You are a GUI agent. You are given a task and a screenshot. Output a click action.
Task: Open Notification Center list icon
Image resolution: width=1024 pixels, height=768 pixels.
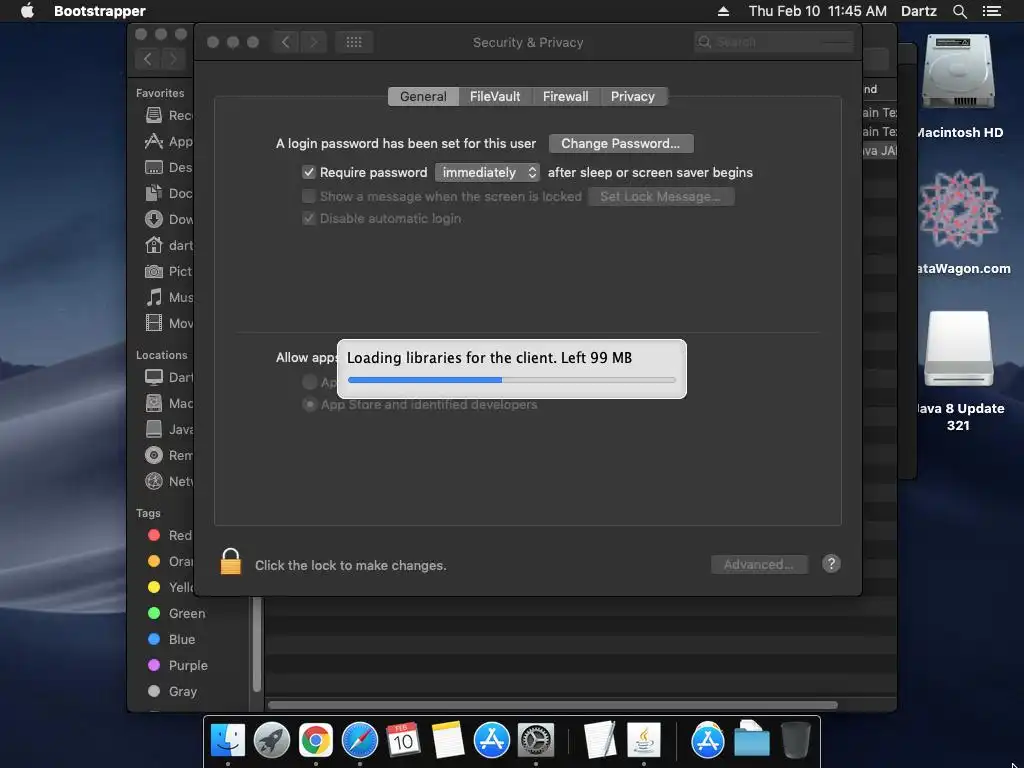click(991, 11)
